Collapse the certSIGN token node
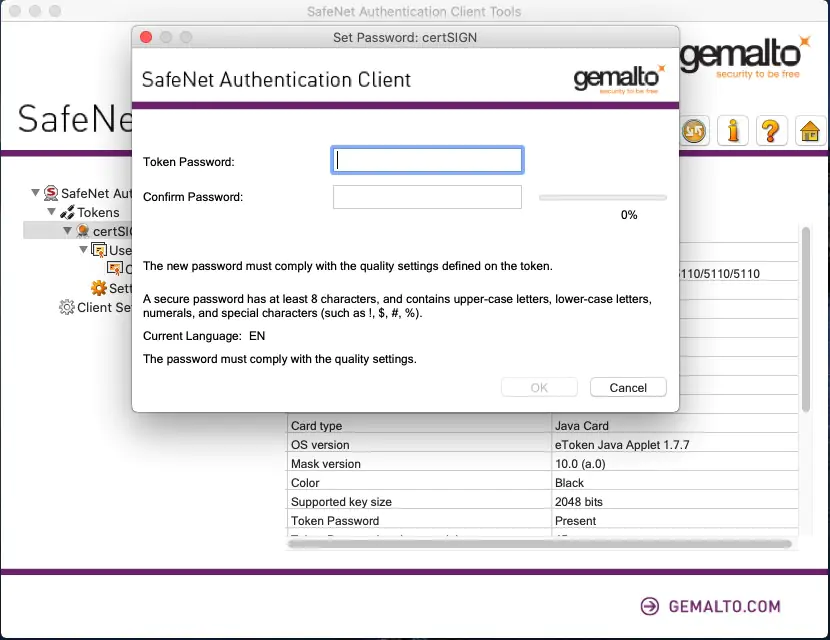The image size is (830, 640). [x=68, y=231]
